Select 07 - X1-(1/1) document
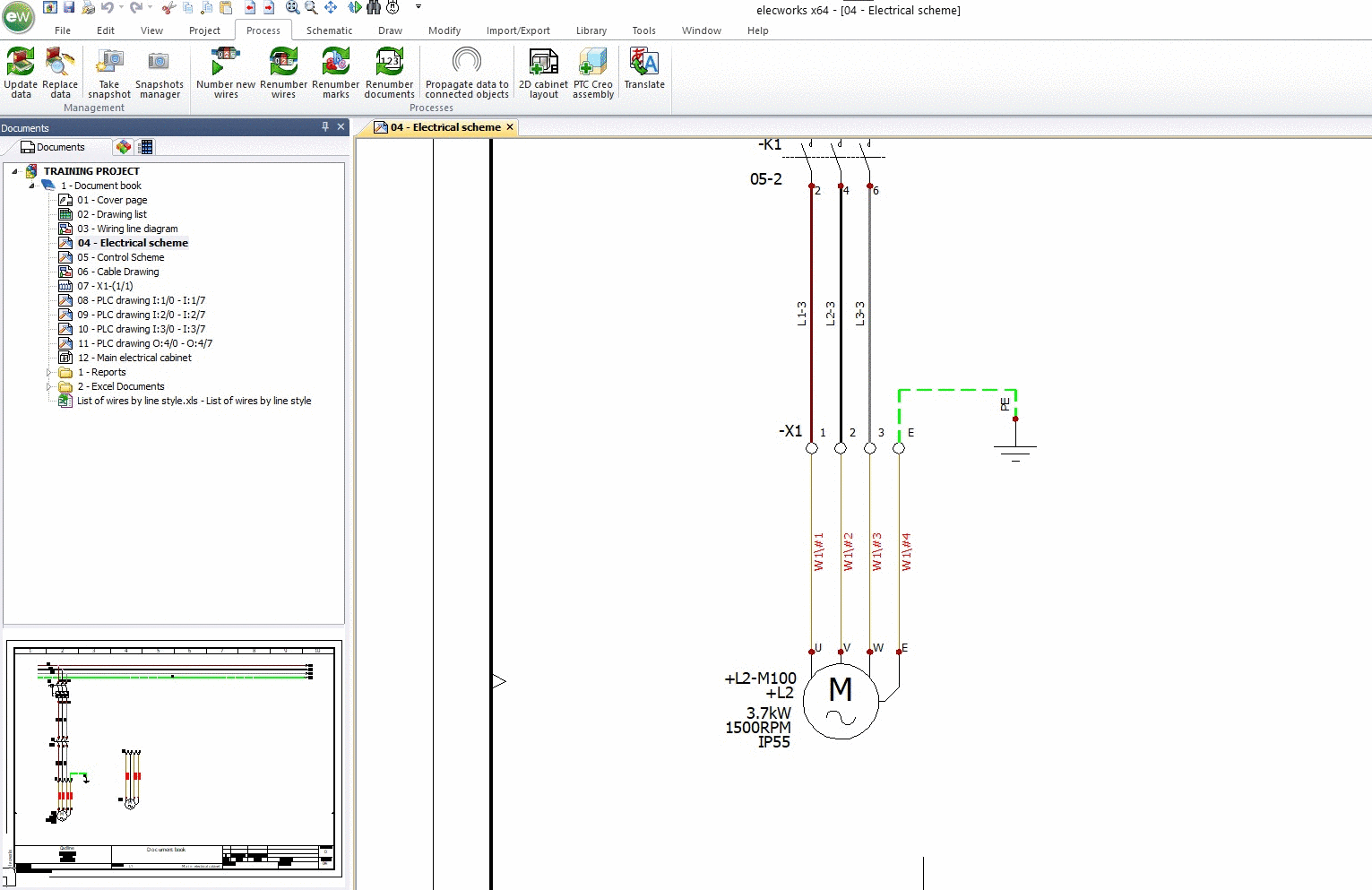The width and height of the screenshot is (1372, 890). pos(105,286)
